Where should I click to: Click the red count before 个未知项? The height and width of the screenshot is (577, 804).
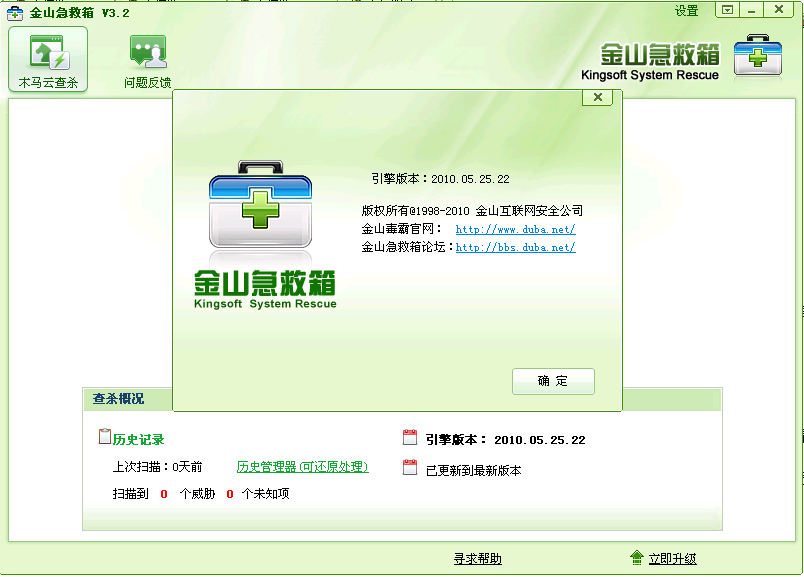(230, 494)
